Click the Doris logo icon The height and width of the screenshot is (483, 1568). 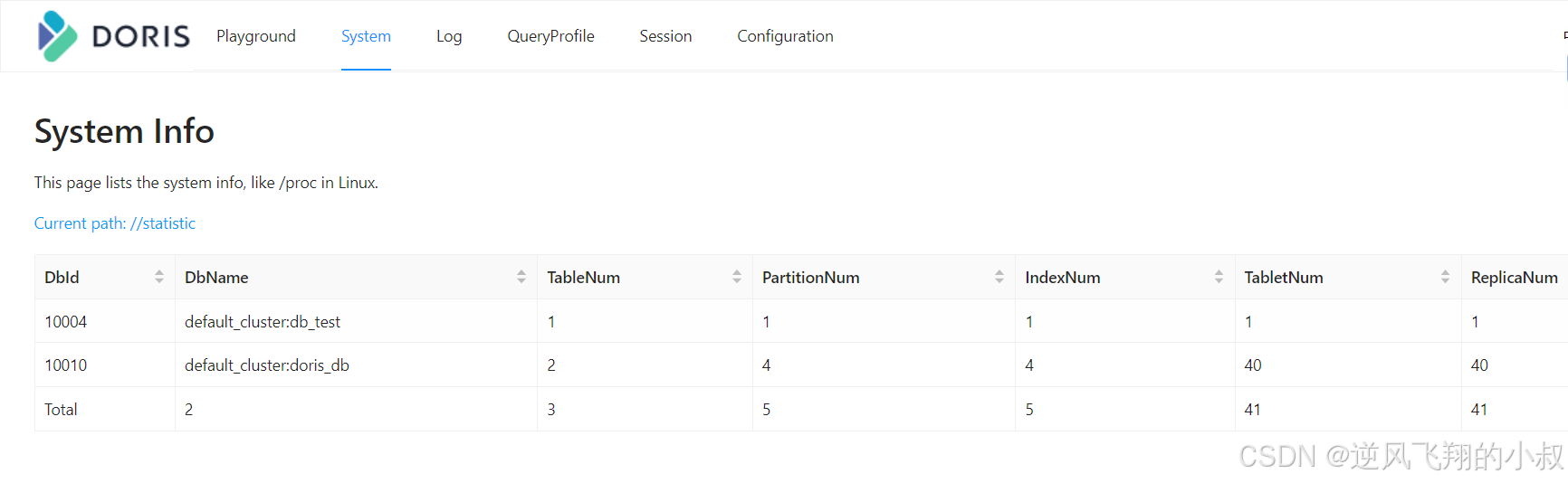coord(57,36)
